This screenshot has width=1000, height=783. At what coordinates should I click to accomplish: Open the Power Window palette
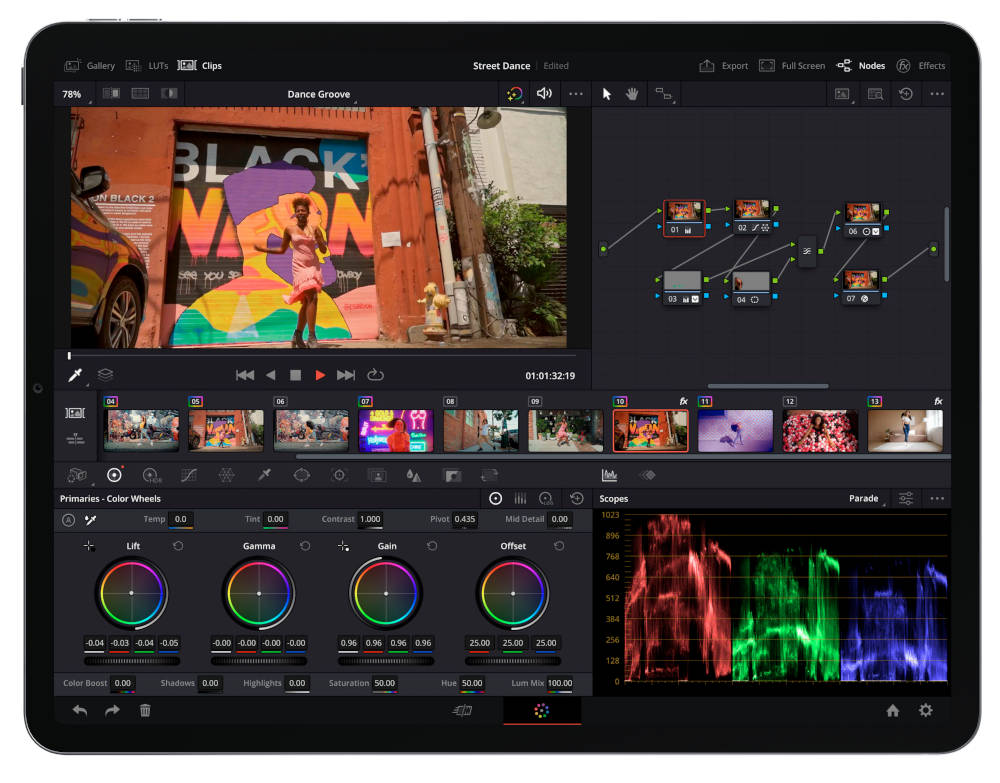pyautogui.click(x=304, y=475)
